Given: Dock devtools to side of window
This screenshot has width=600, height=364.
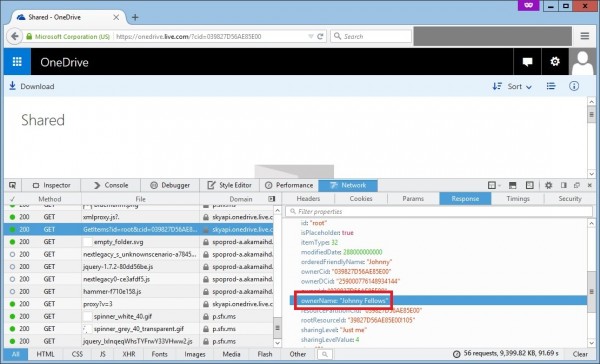Looking at the screenshot, I should (x=564, y=185).
